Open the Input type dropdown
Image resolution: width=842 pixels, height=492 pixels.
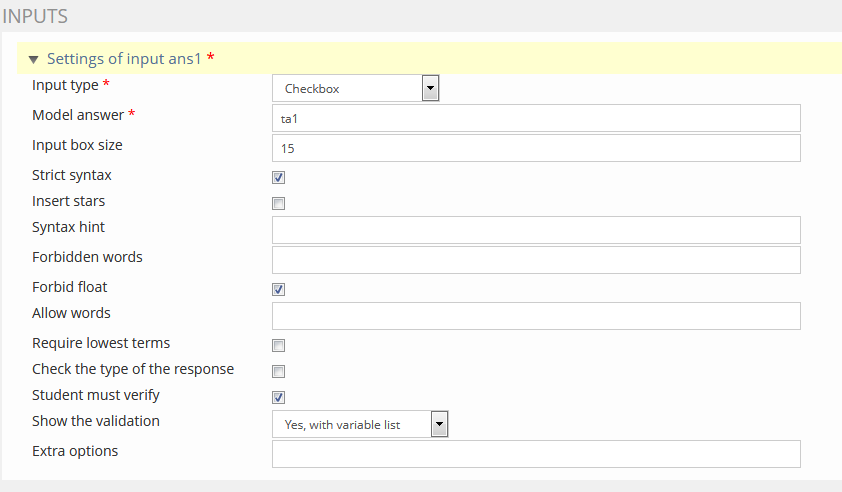(356, 89)
